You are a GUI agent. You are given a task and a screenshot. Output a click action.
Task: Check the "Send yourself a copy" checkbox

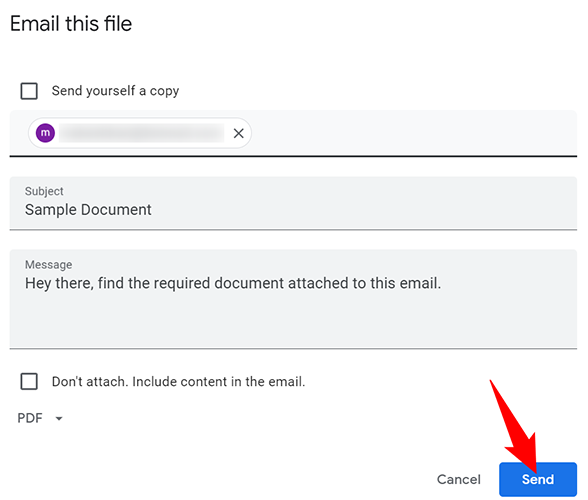point(29,91)
